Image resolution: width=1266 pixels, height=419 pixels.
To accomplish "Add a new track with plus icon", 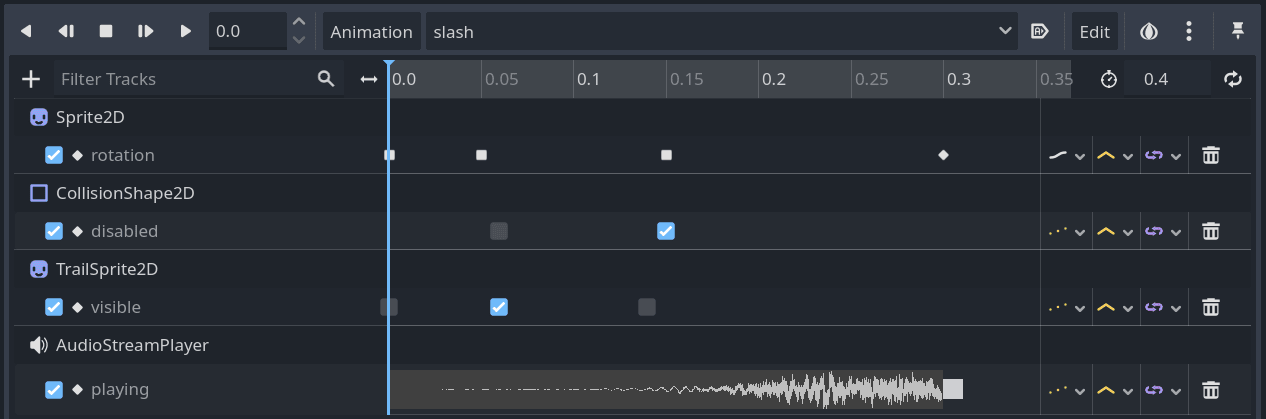I will (x=31, y=79).
